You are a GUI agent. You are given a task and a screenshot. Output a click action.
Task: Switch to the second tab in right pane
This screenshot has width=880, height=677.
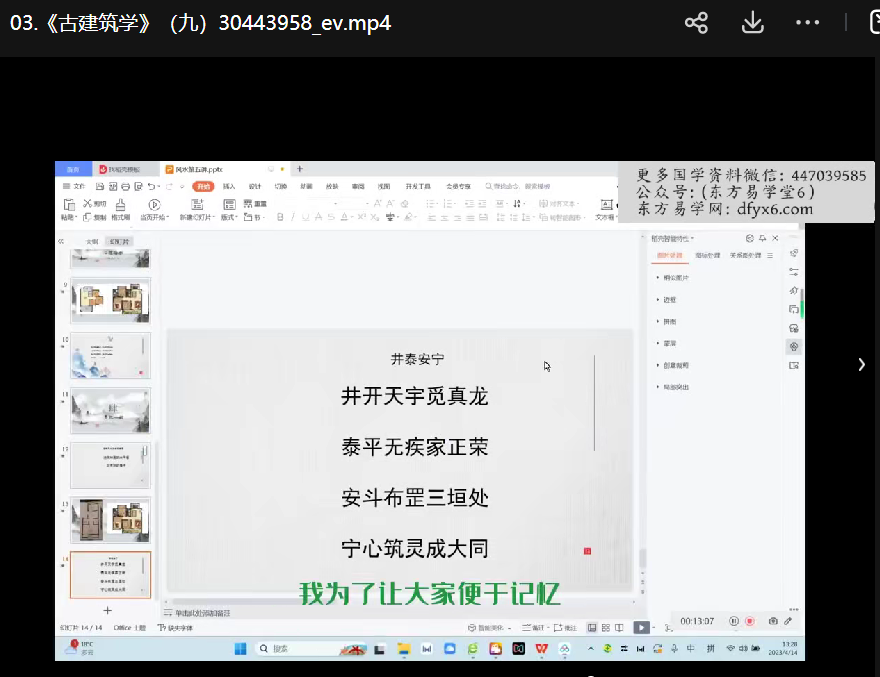(707, 256)
